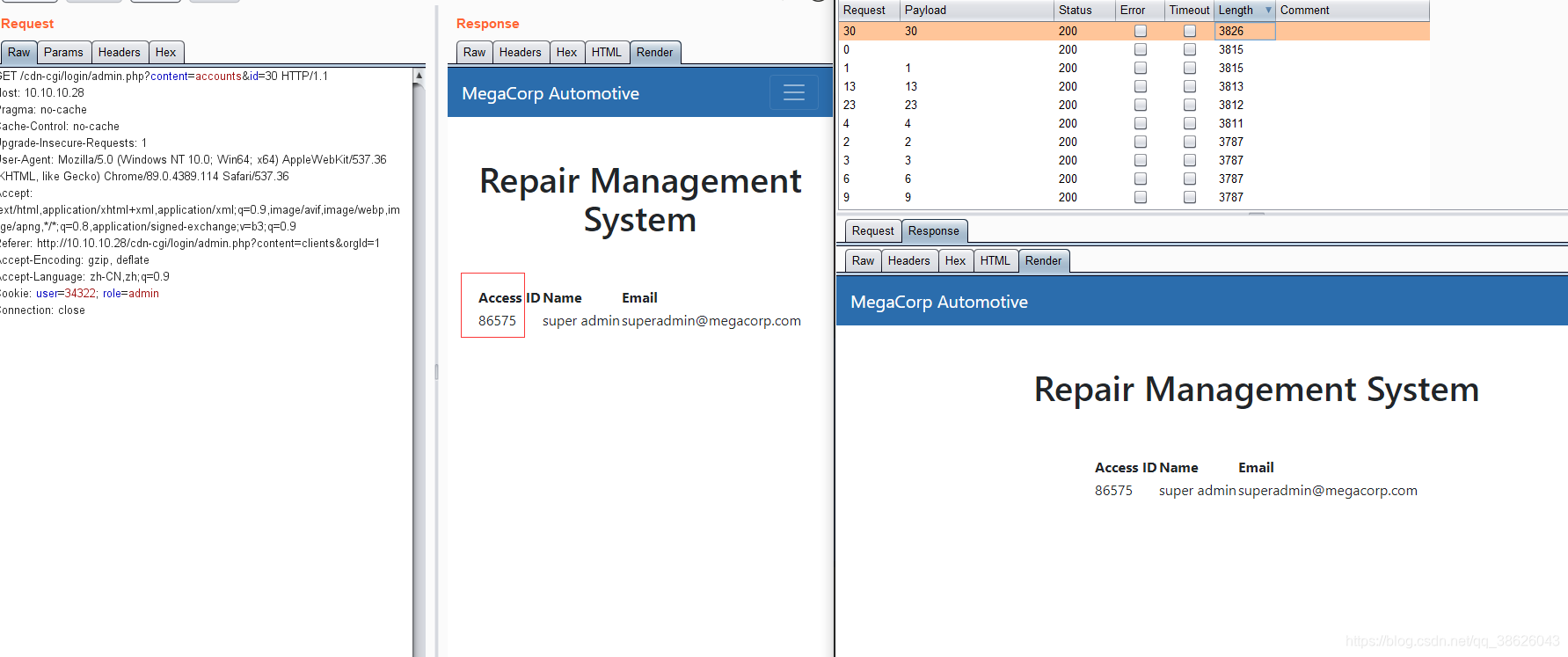Click the request line containing content=accounts&id=30
Viewport: 1568px width, 657px height.
coord(164,76)
